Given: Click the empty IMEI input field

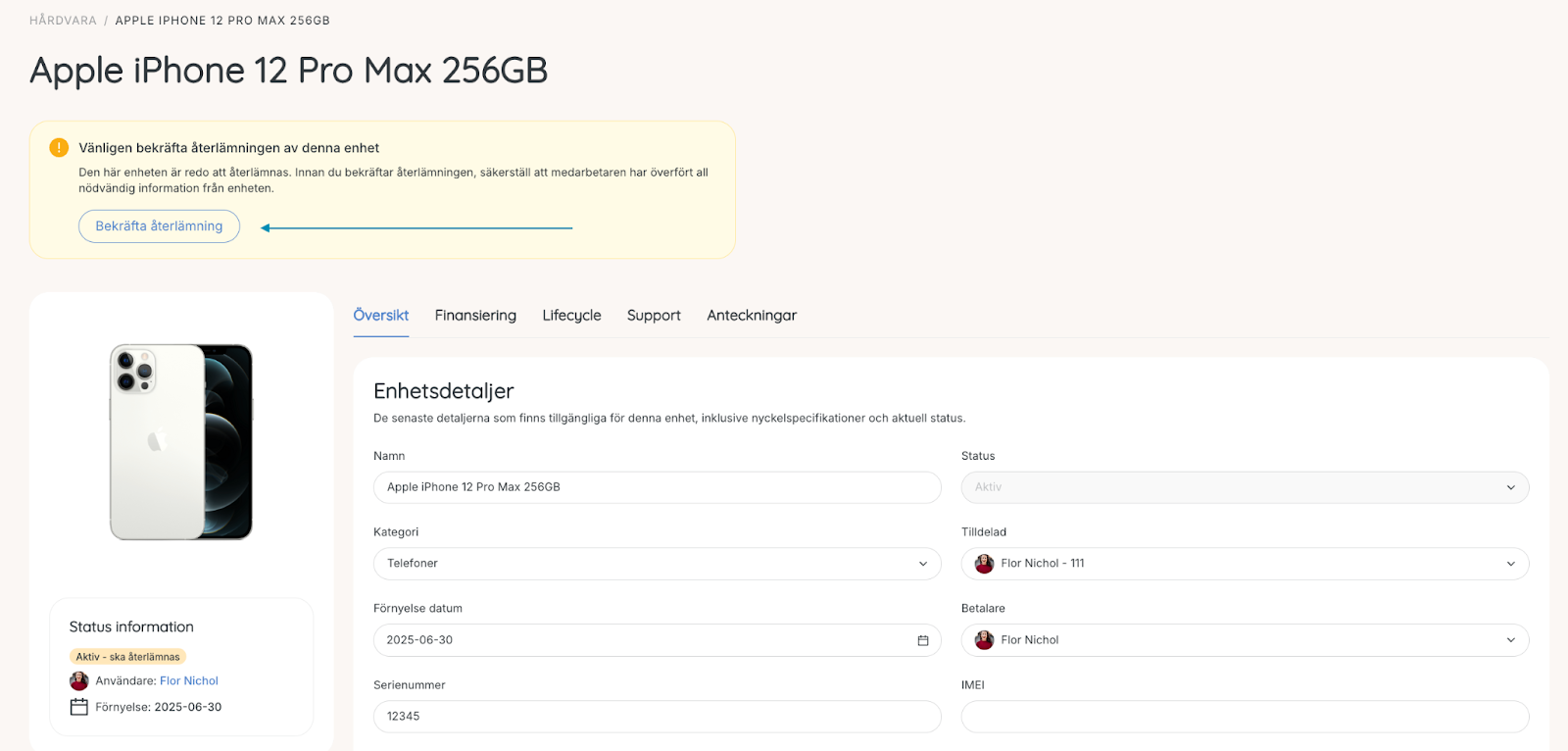Looking at the screenshot, I should (1245, 717).
